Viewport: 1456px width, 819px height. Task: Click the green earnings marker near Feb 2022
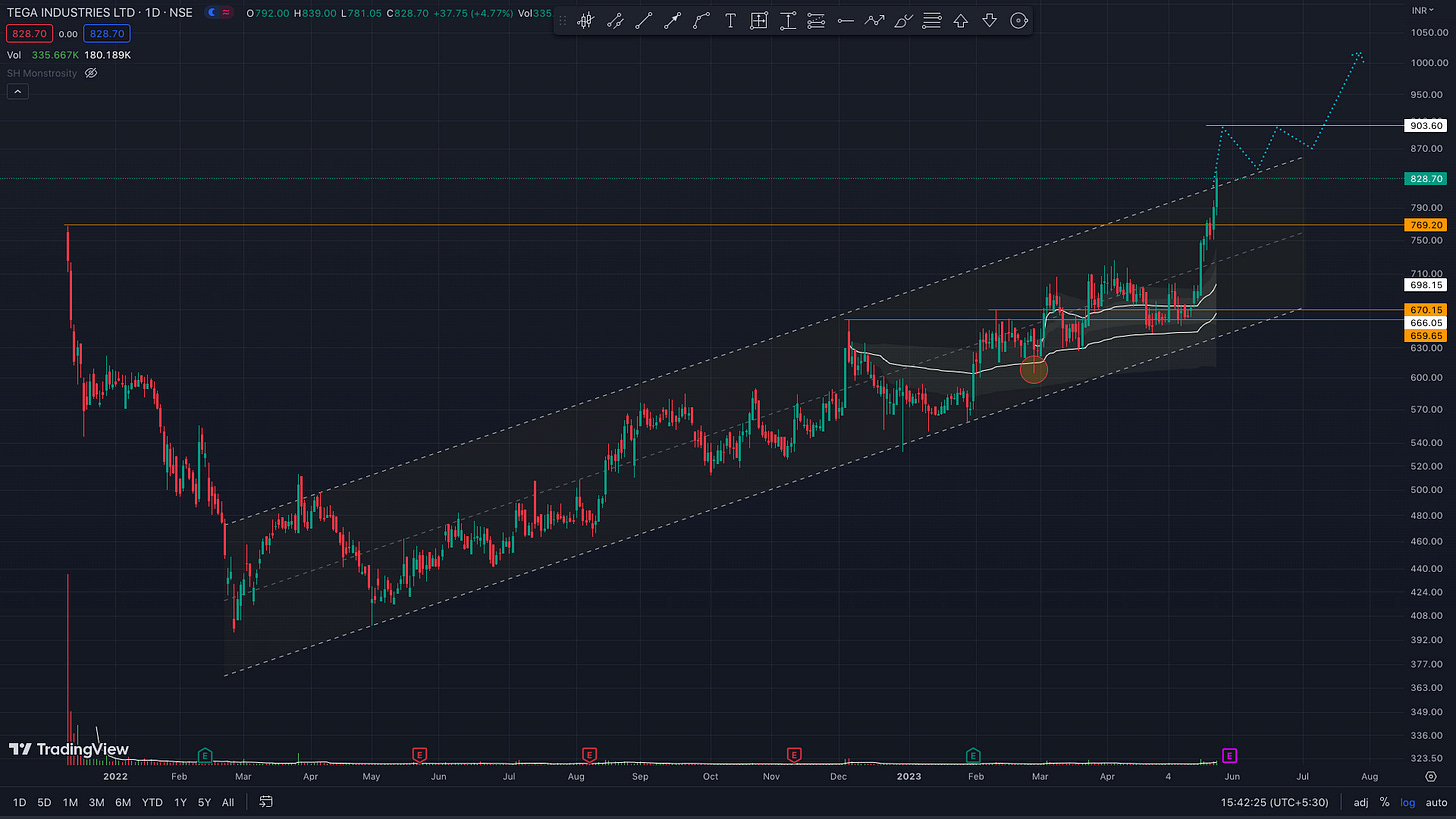205,754
